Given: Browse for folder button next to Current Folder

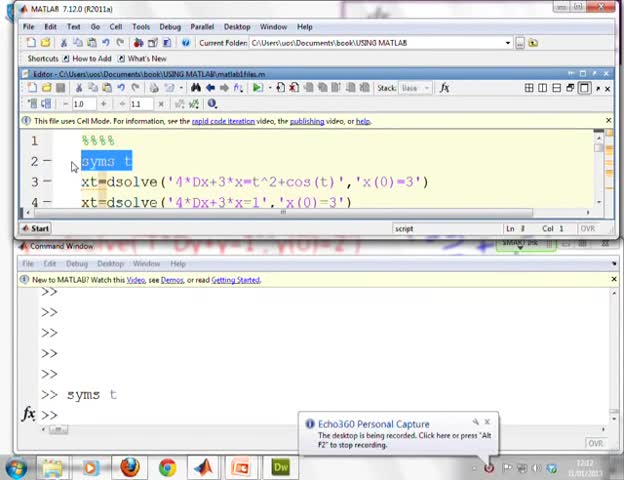Looking at the screenshot, I should coord(520,43).
